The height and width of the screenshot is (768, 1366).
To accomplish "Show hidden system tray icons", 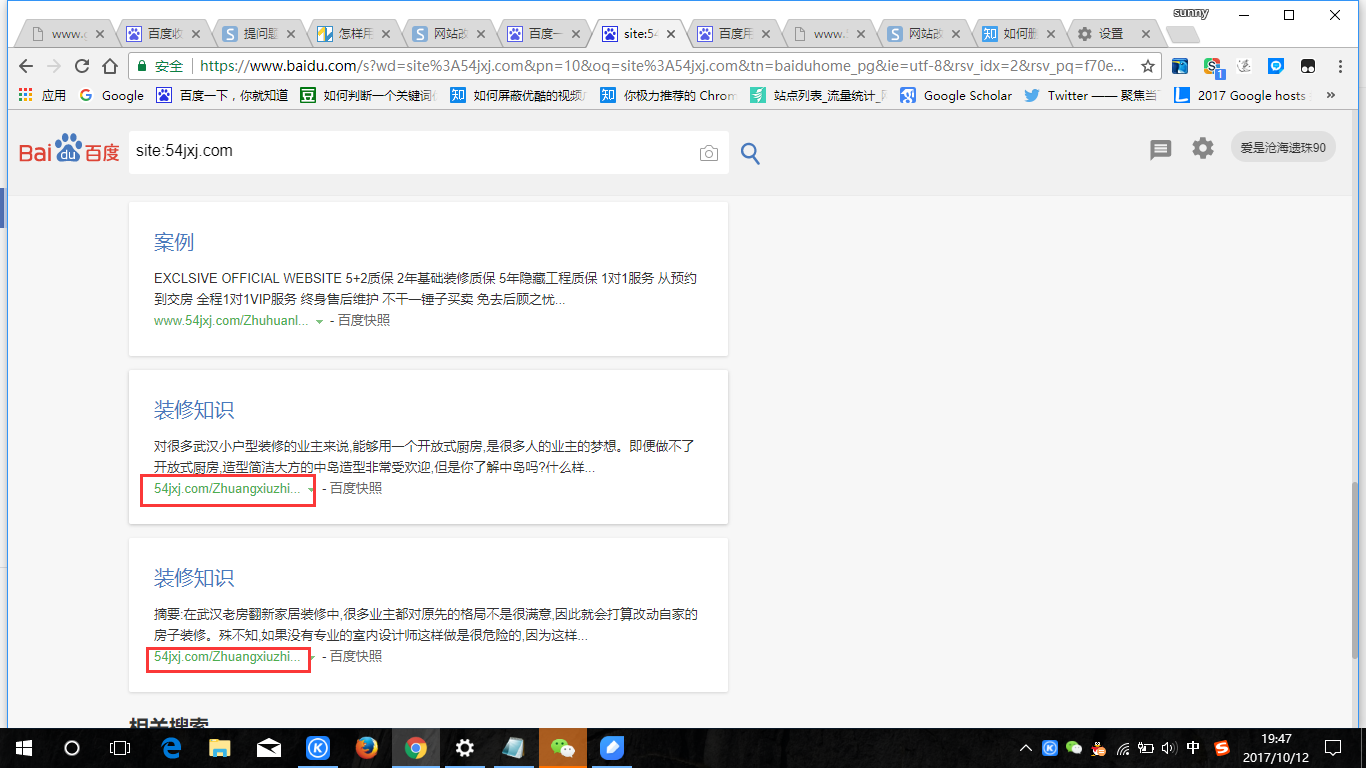I will tap(1025, 748).
